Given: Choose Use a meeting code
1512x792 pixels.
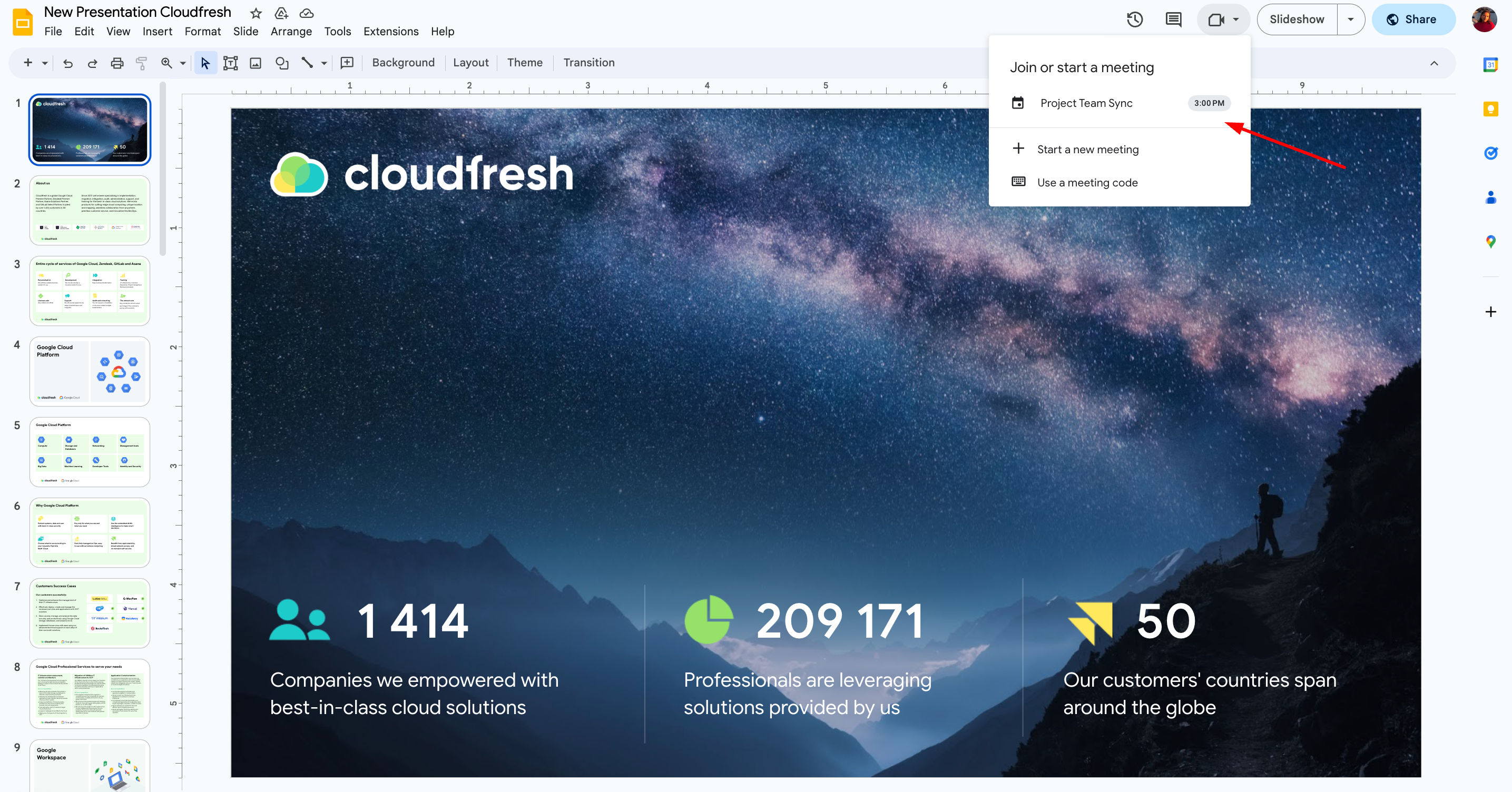Looking at the screenshot, I should (x=1120, y=182).
